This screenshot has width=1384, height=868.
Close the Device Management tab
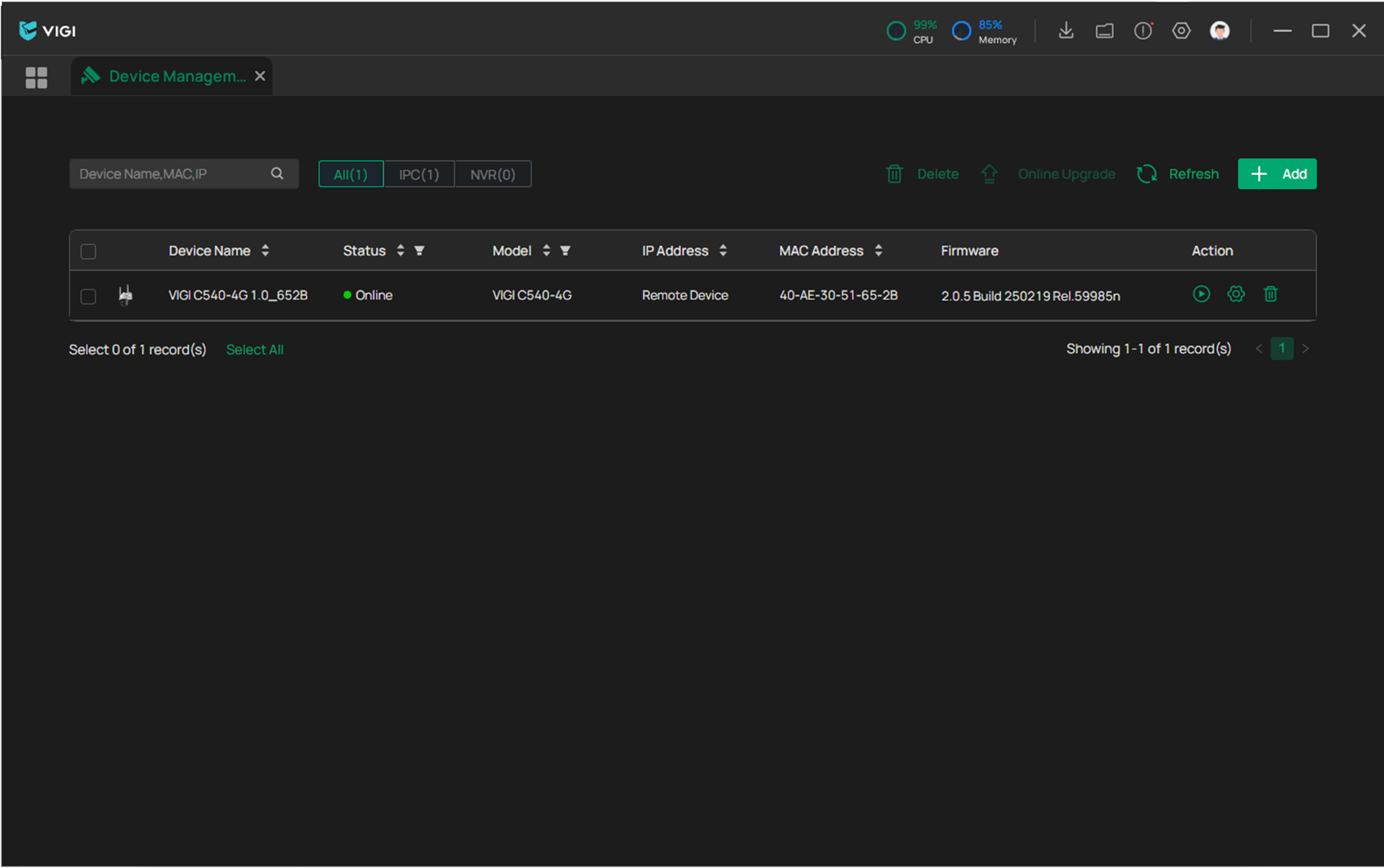[x=260, y=76]
